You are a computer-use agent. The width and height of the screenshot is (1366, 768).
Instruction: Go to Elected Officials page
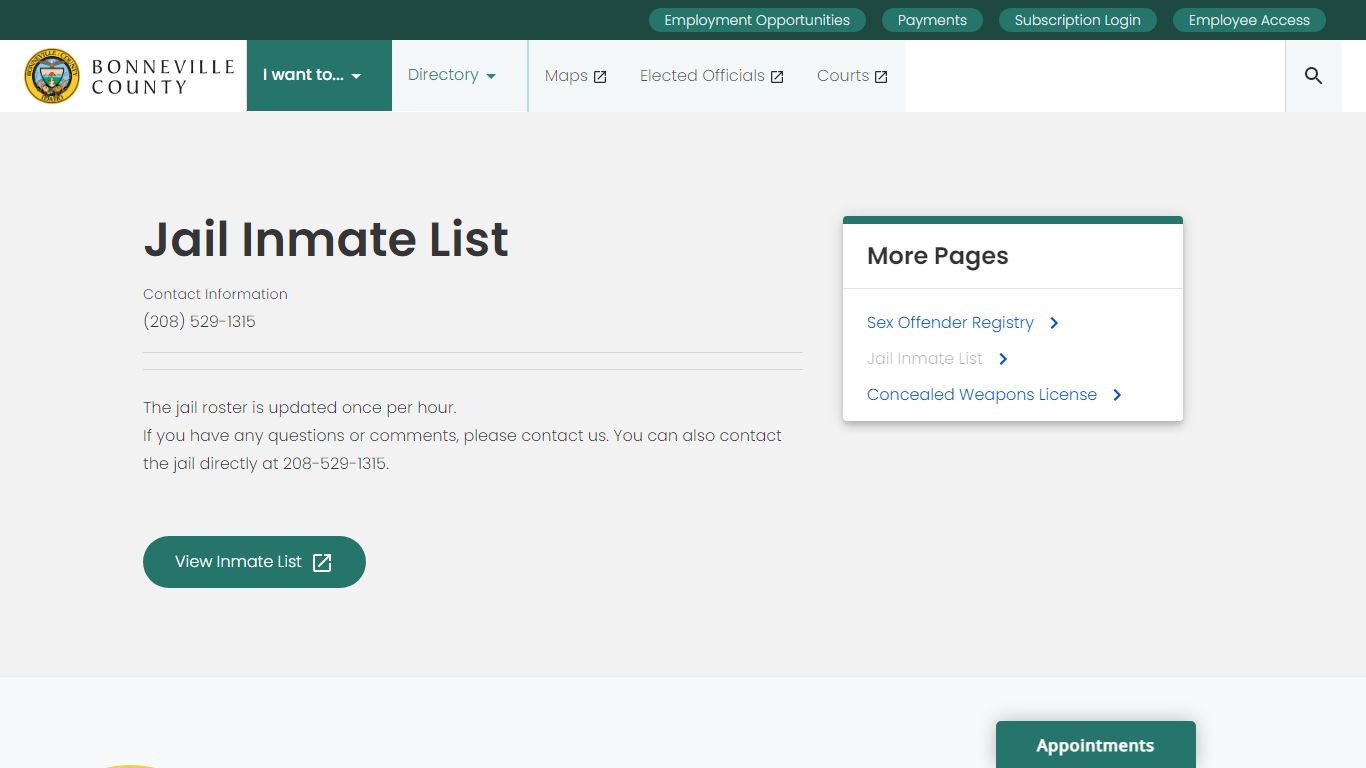pyautogui.click(x=702, y=76)
